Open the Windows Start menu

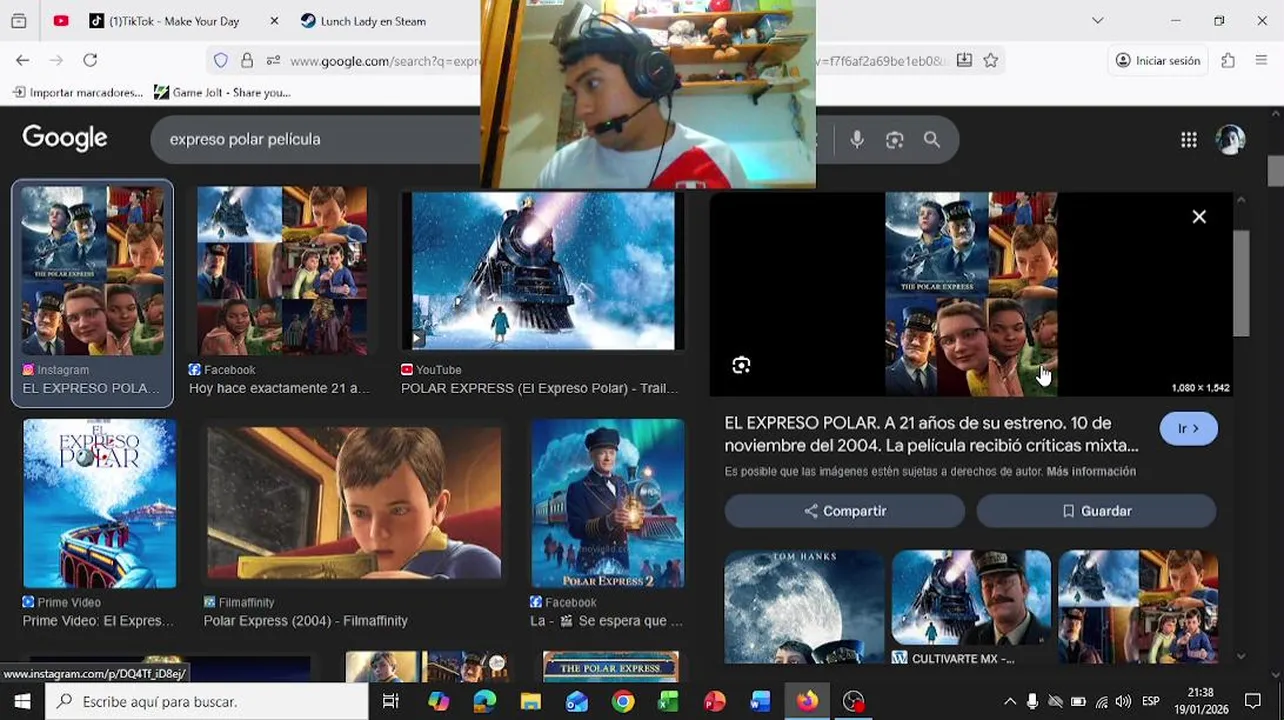point(22,701)
